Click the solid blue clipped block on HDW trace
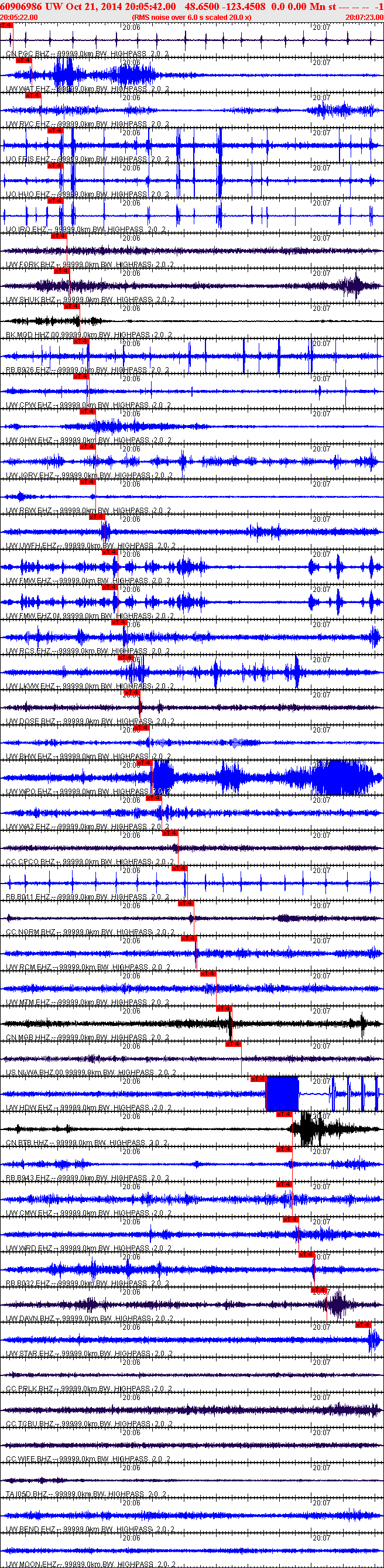The image size is (384, 1568). [x=282, y=1093]
